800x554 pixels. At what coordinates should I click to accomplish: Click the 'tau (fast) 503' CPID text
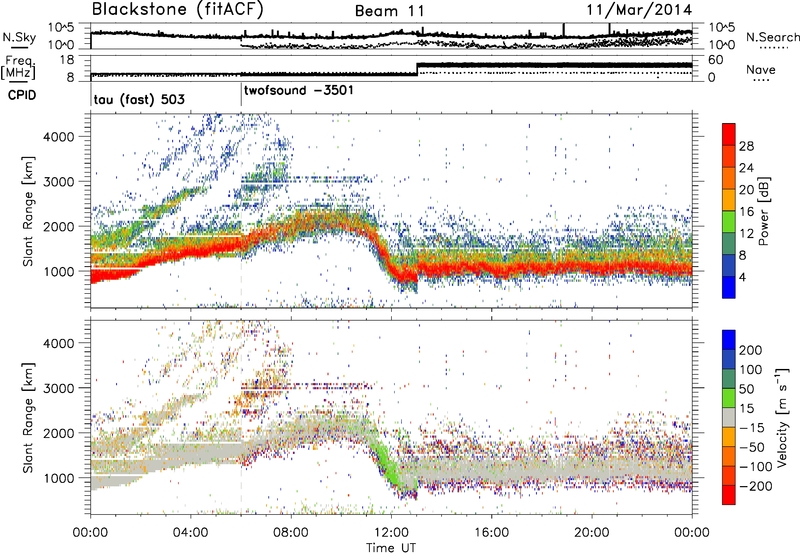click(x=139, y=99)
